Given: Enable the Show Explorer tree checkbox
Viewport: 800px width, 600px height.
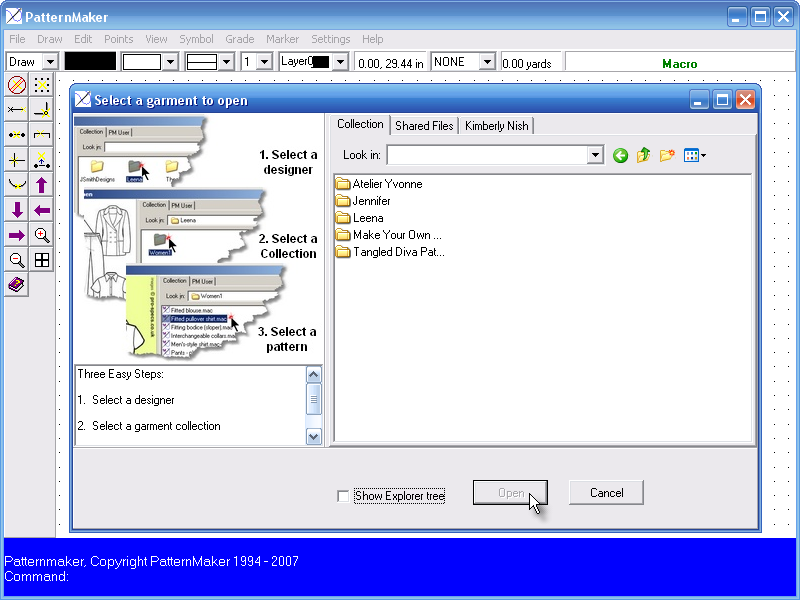Looking at the screenshot, I should (x=343, y=496).
